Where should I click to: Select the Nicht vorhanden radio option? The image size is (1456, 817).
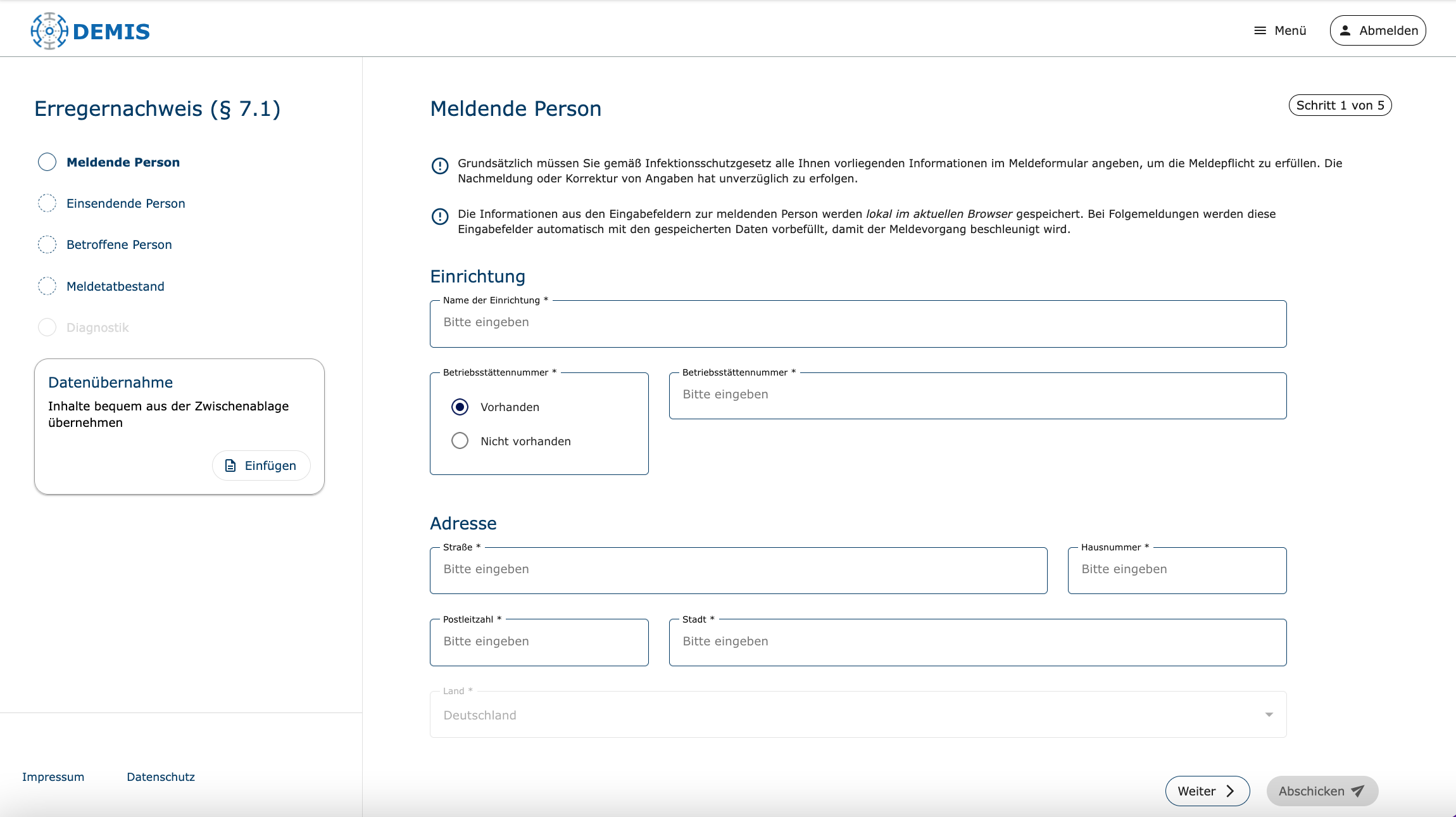(x=460, y=441)
